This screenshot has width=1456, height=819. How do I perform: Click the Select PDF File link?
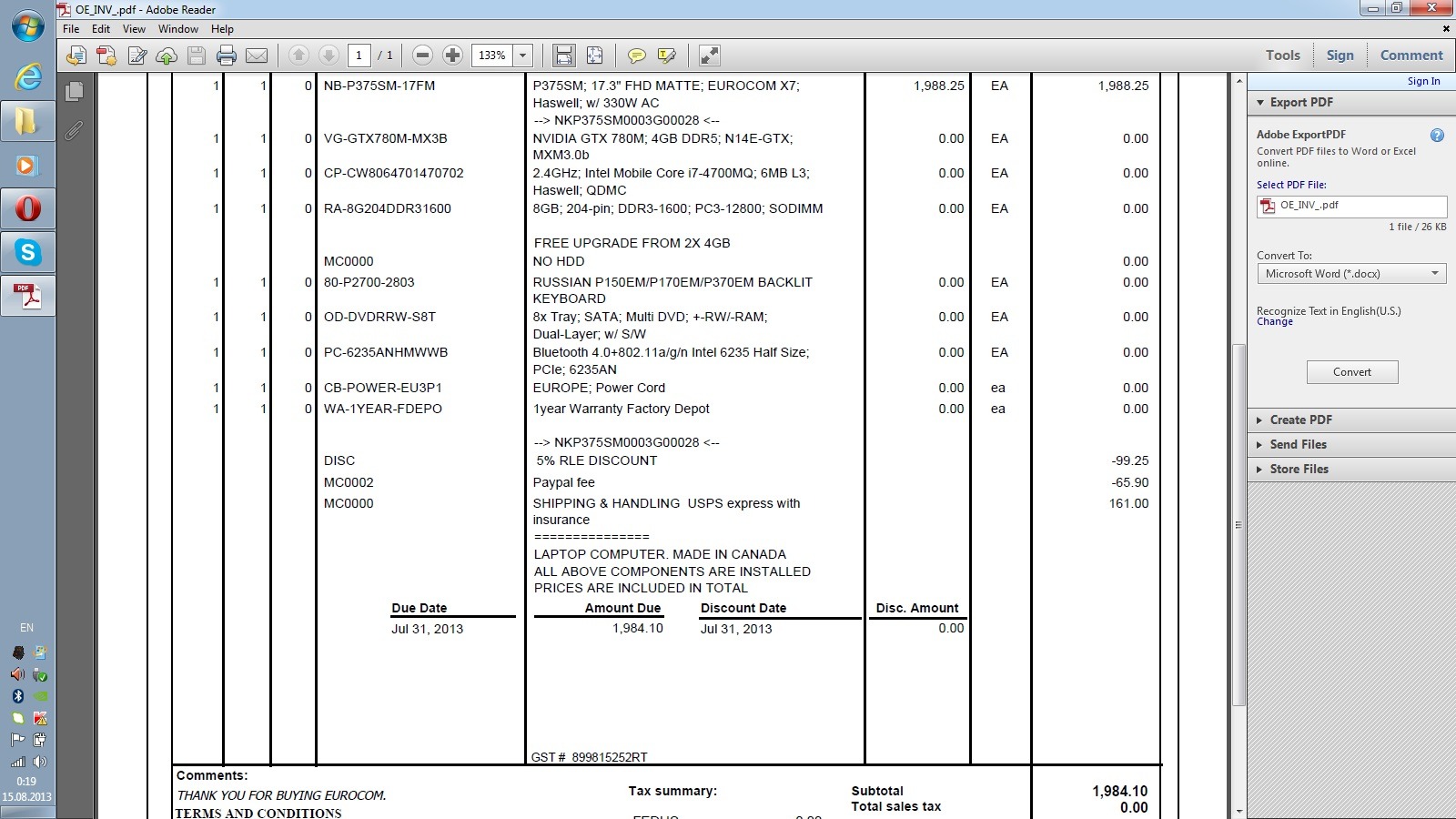click(x=1291, y=185)
